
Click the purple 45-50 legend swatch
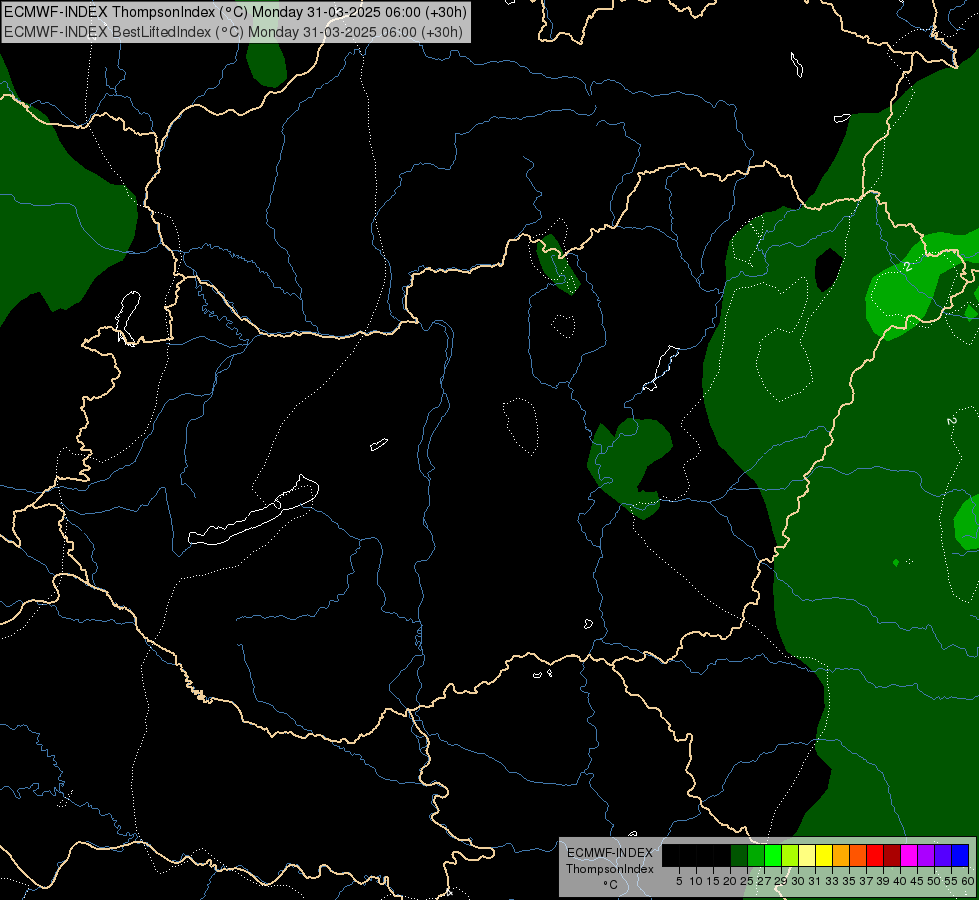click(926, 855)
